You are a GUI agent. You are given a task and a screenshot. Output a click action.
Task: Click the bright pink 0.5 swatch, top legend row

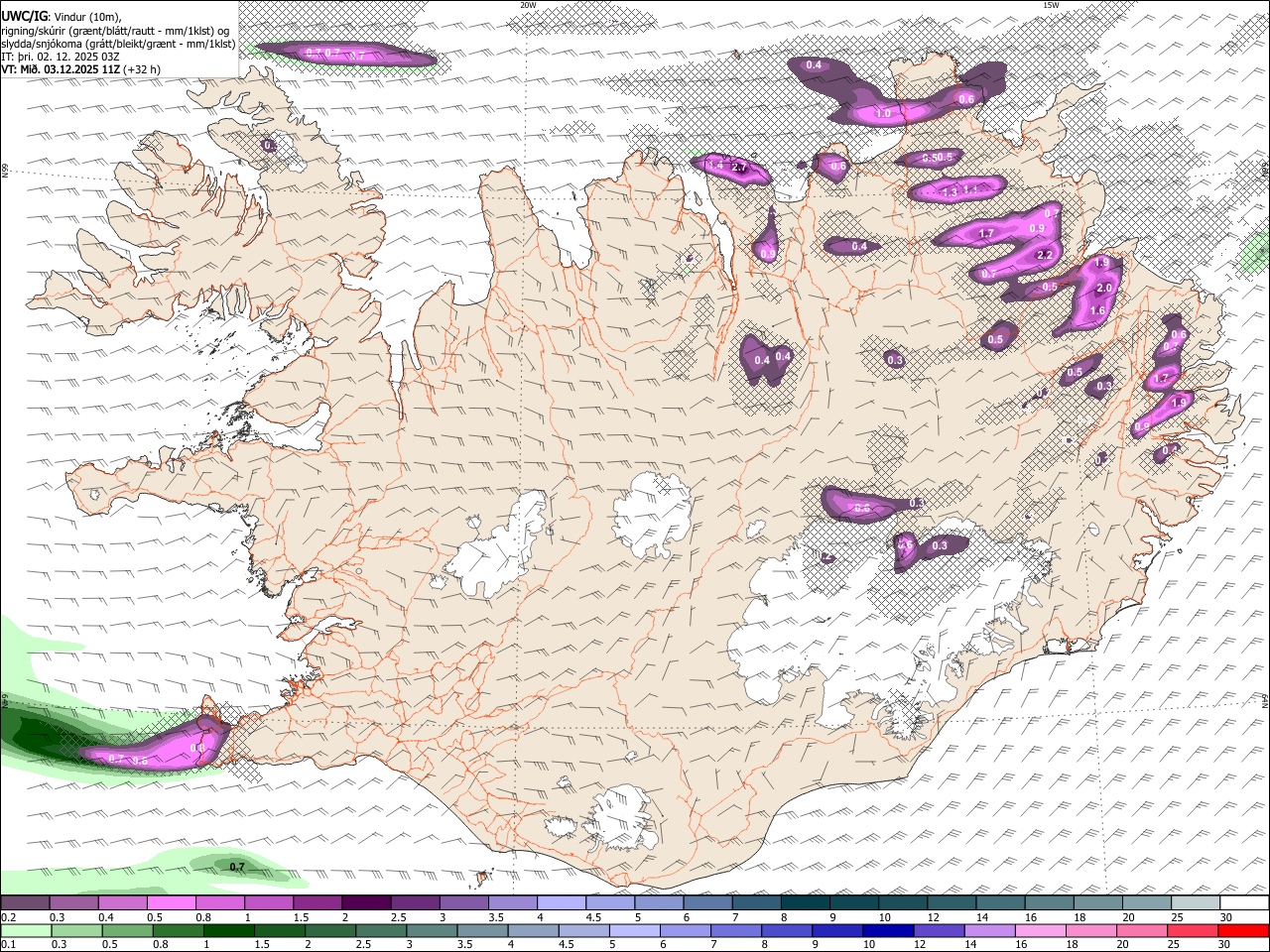click(x=171, y=902)
